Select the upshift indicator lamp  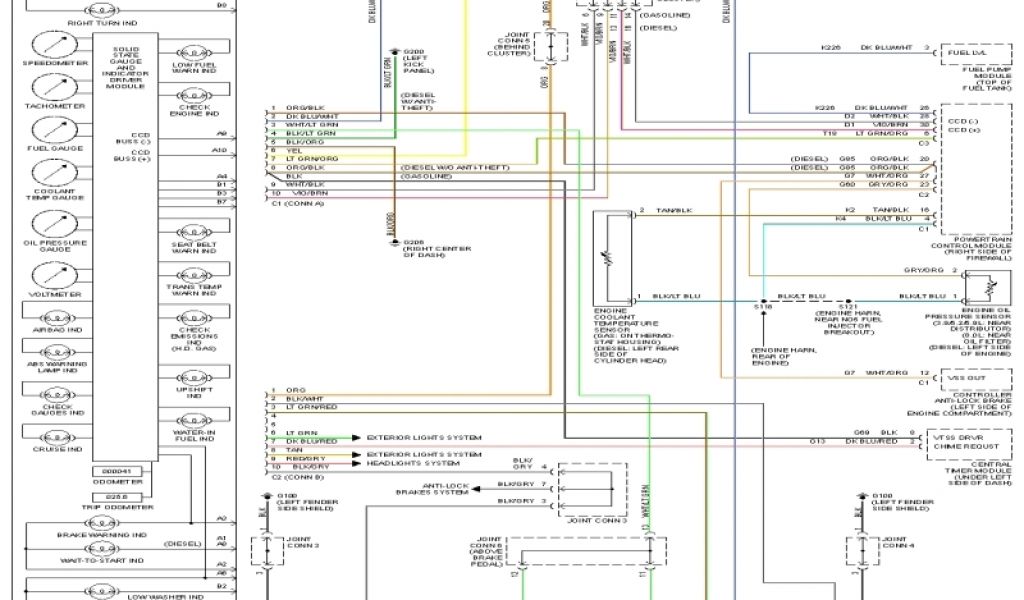click(193, 377)
